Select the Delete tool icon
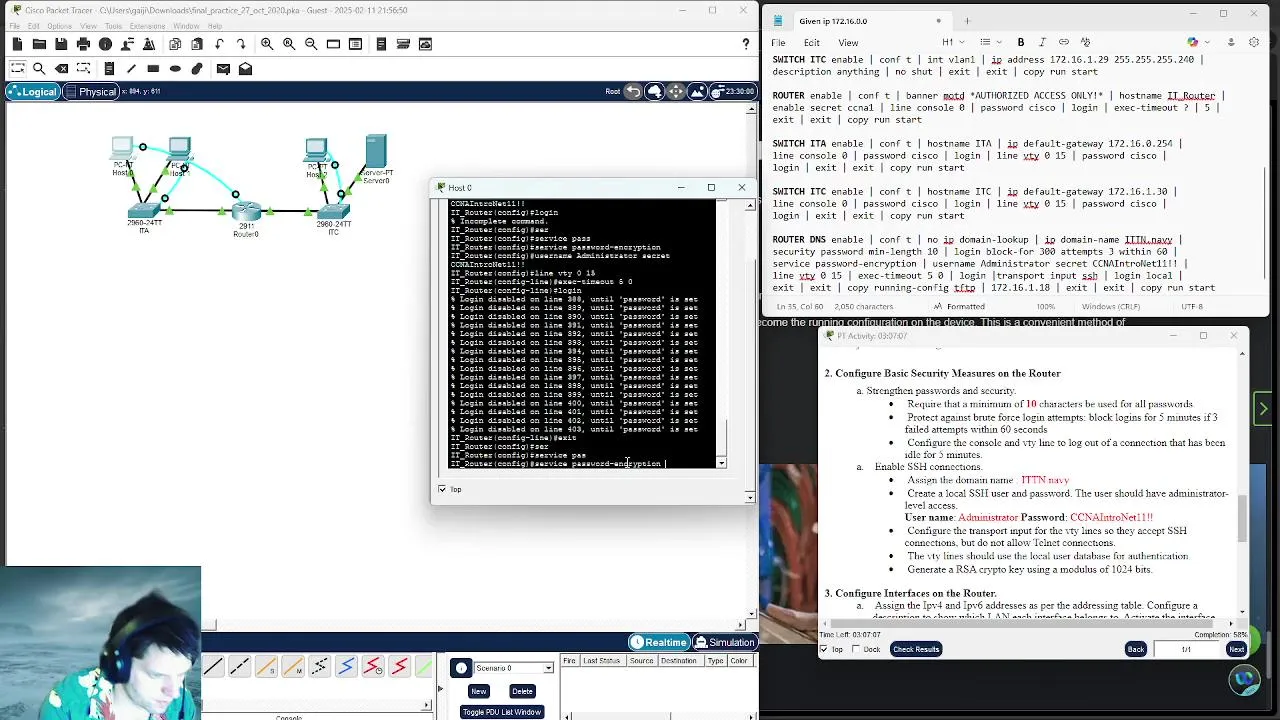 (x=61, y=69)
